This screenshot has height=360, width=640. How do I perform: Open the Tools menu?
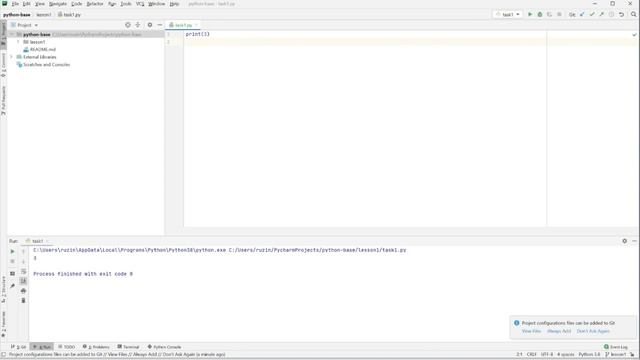[x=126, y=4]
